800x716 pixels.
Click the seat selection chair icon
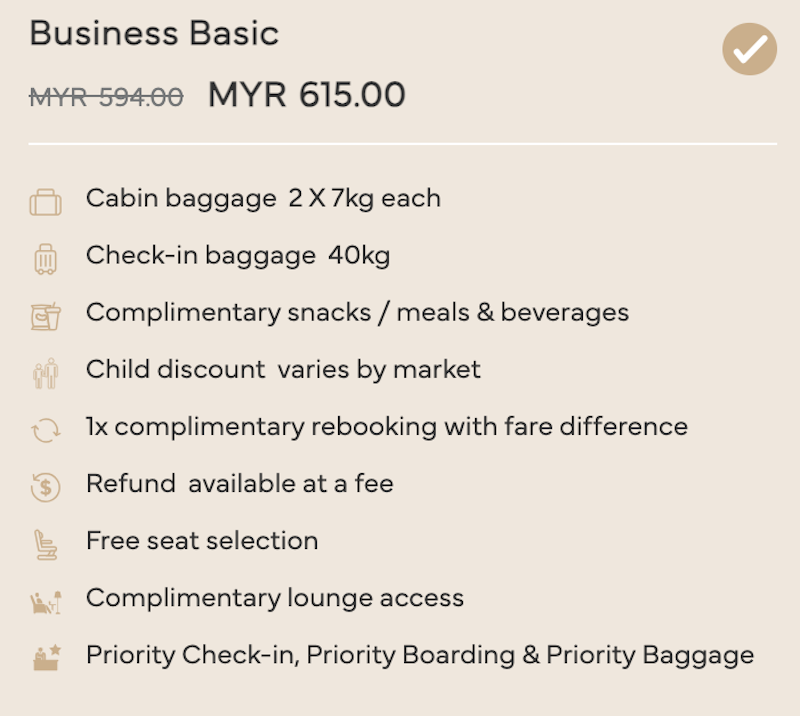(45, 545)
